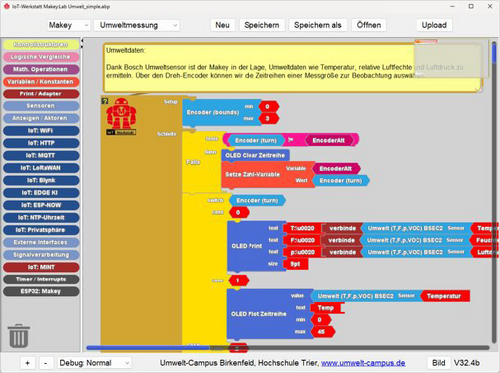500x373 pixels.
Task: Click the vertical workspace scrollbar thumb
Action: 494,53
